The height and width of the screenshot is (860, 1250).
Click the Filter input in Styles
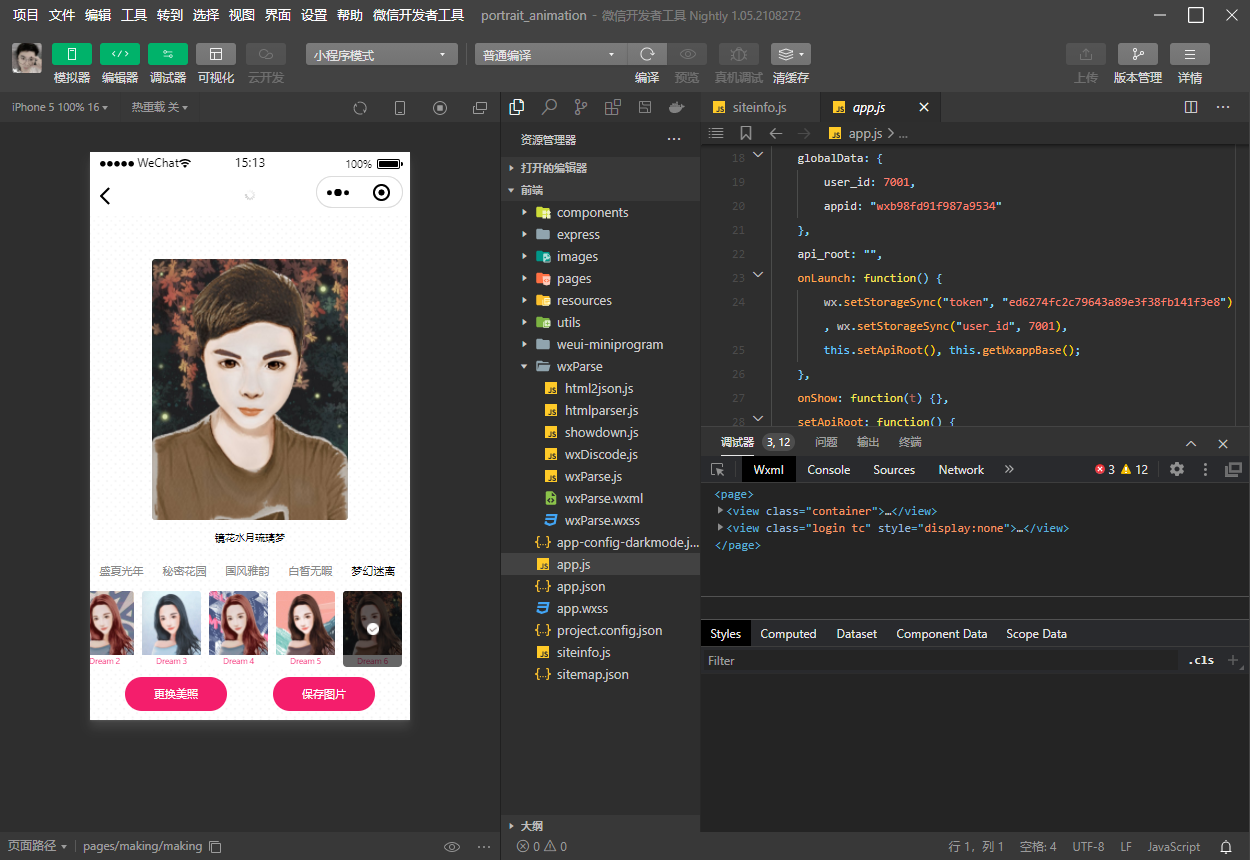940,661
